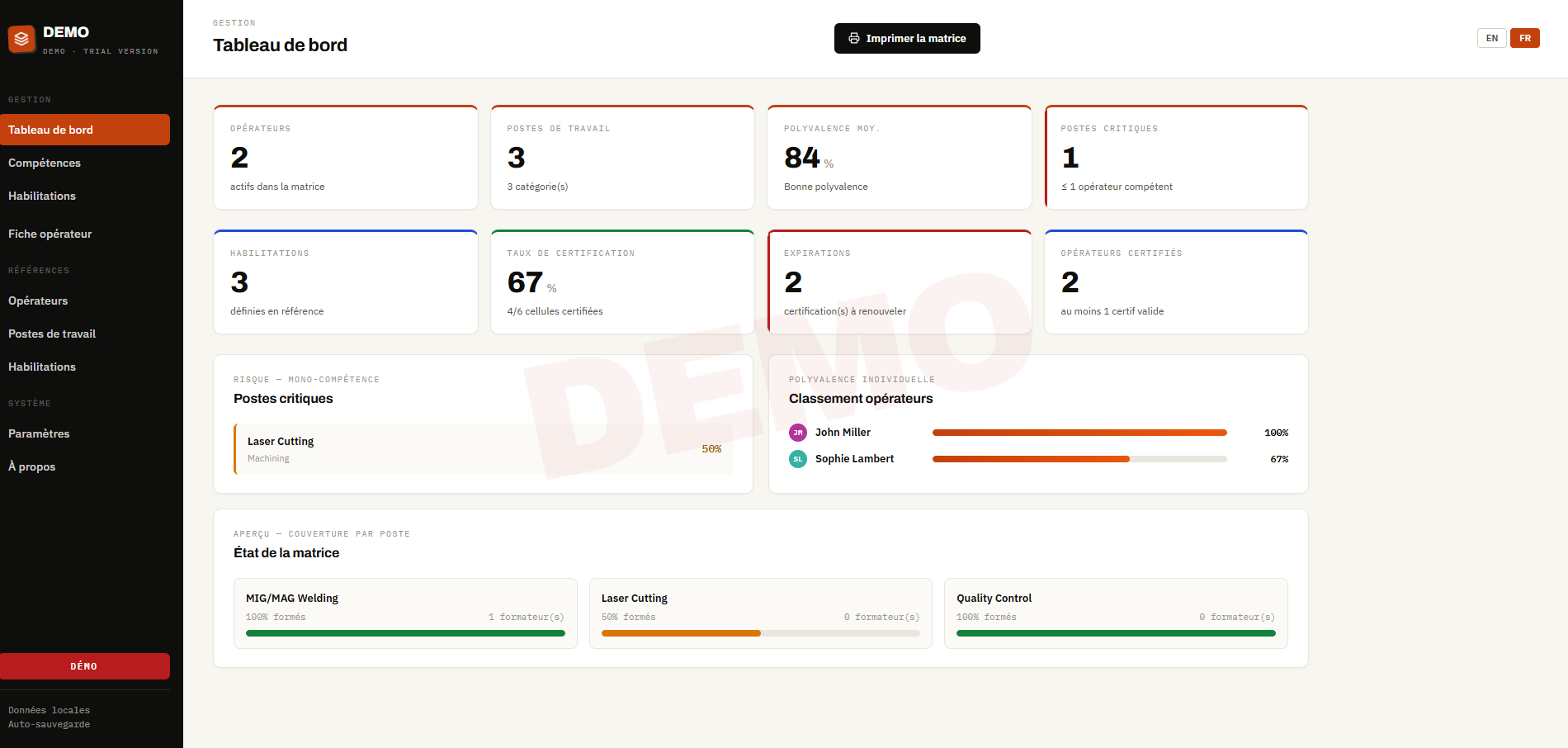
Task: Open the Opérateurs stat card
Action: [x=346, y=157]
